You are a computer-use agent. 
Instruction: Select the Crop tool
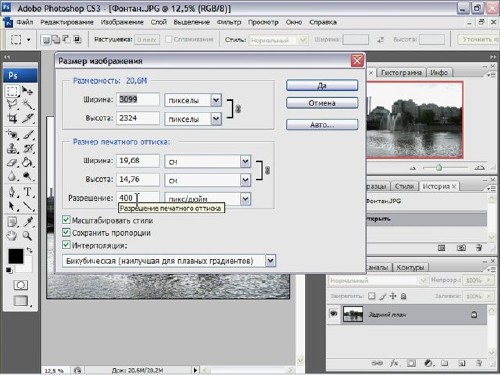[12, 118]
